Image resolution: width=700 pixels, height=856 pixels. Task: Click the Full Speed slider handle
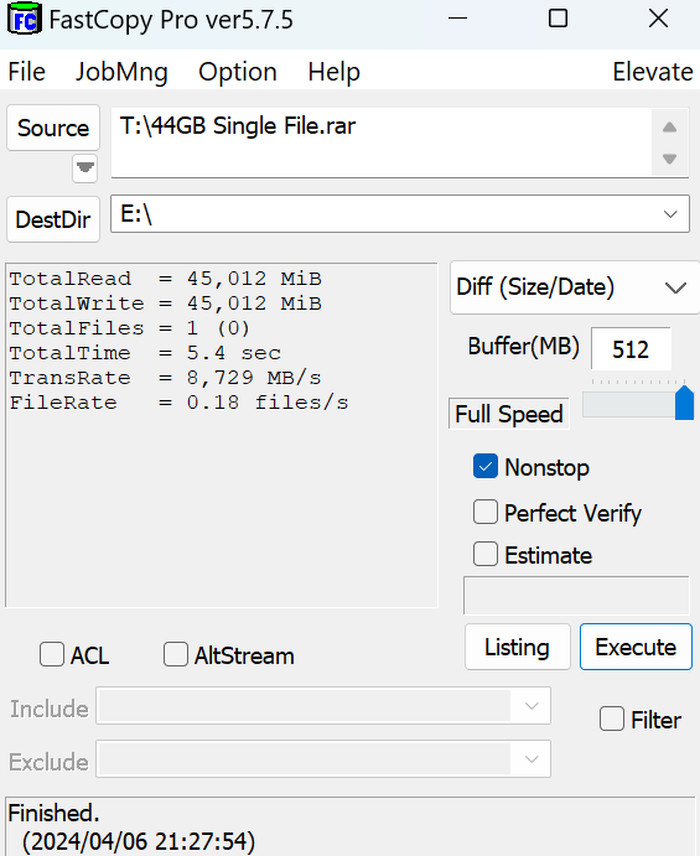pyautogui.click(x=684, y=403)
